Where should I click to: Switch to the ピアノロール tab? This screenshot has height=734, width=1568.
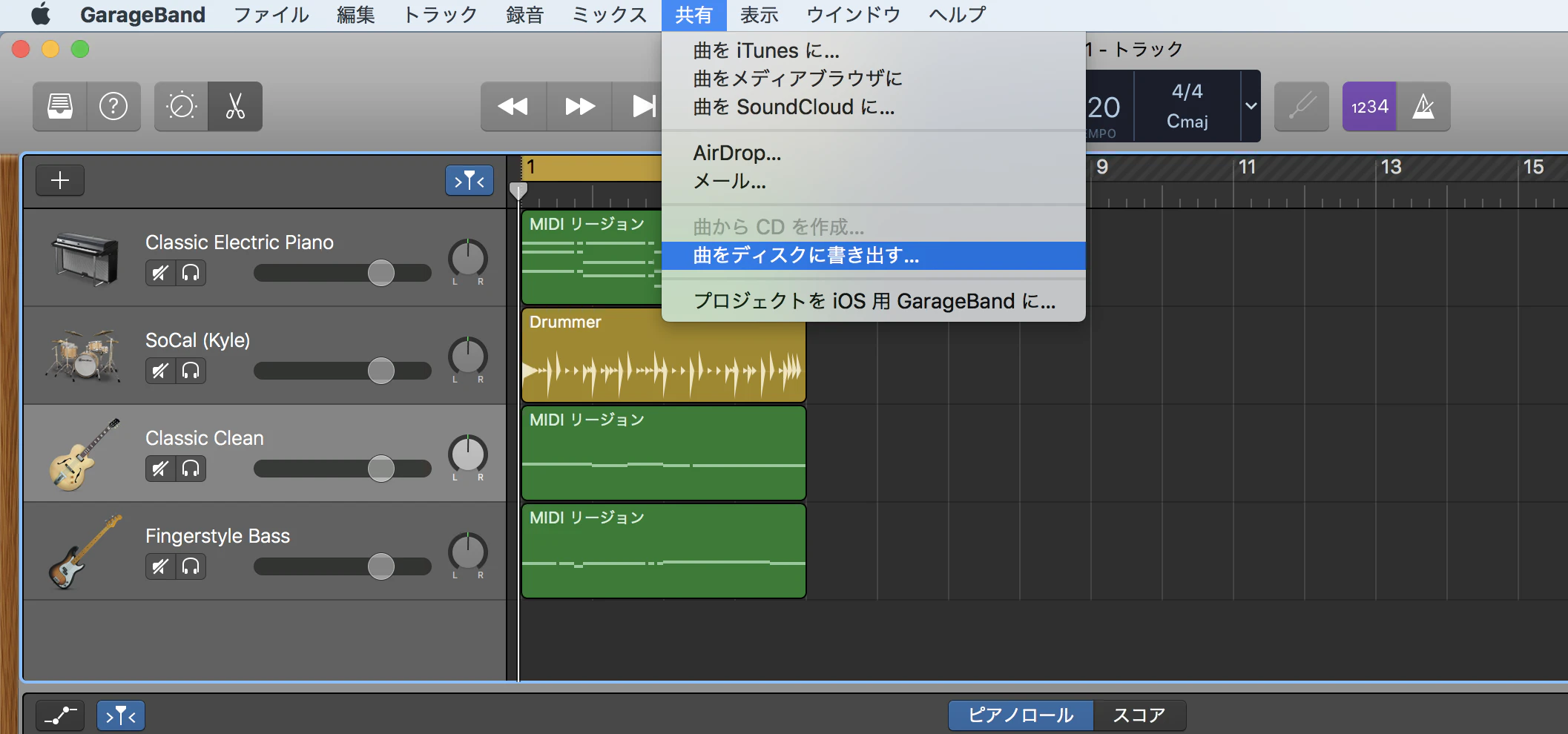point(1021,715)
